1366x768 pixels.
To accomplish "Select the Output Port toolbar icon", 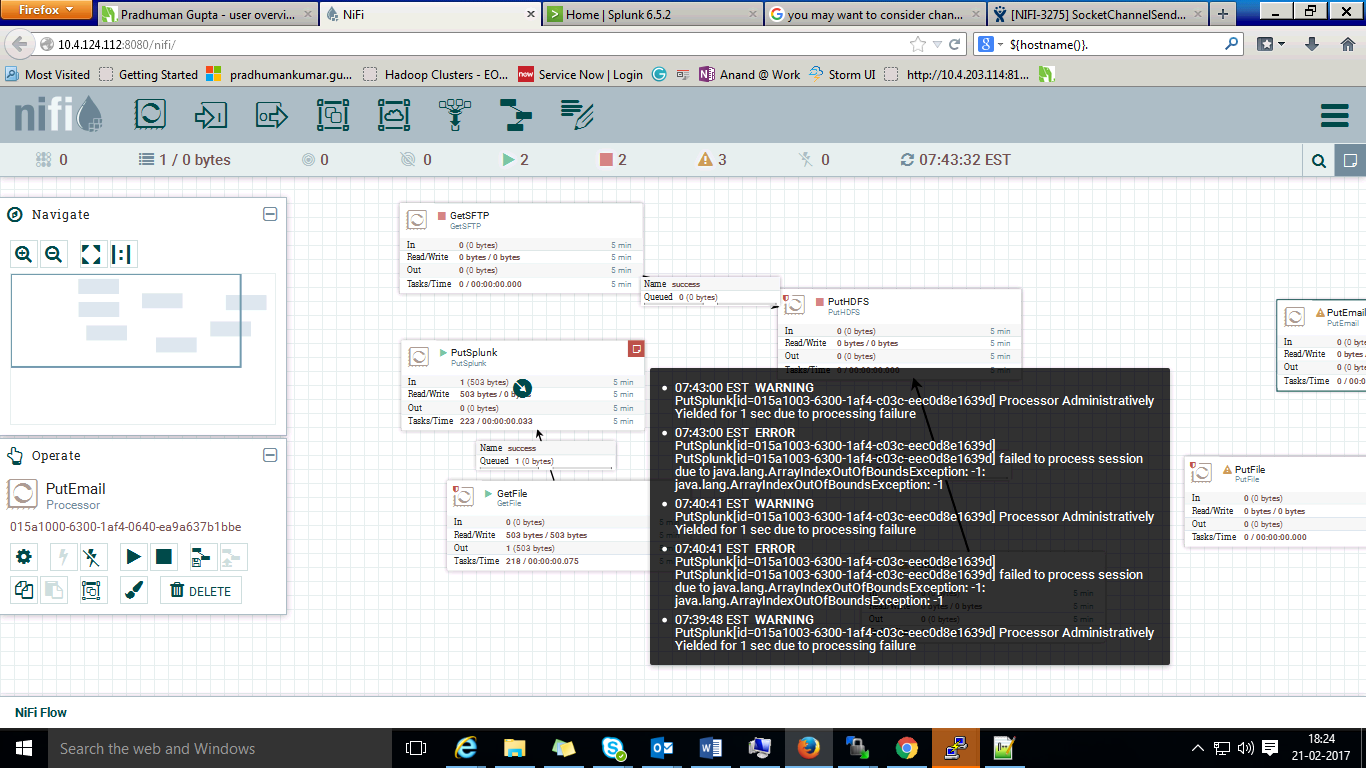I will coord(272,115).
